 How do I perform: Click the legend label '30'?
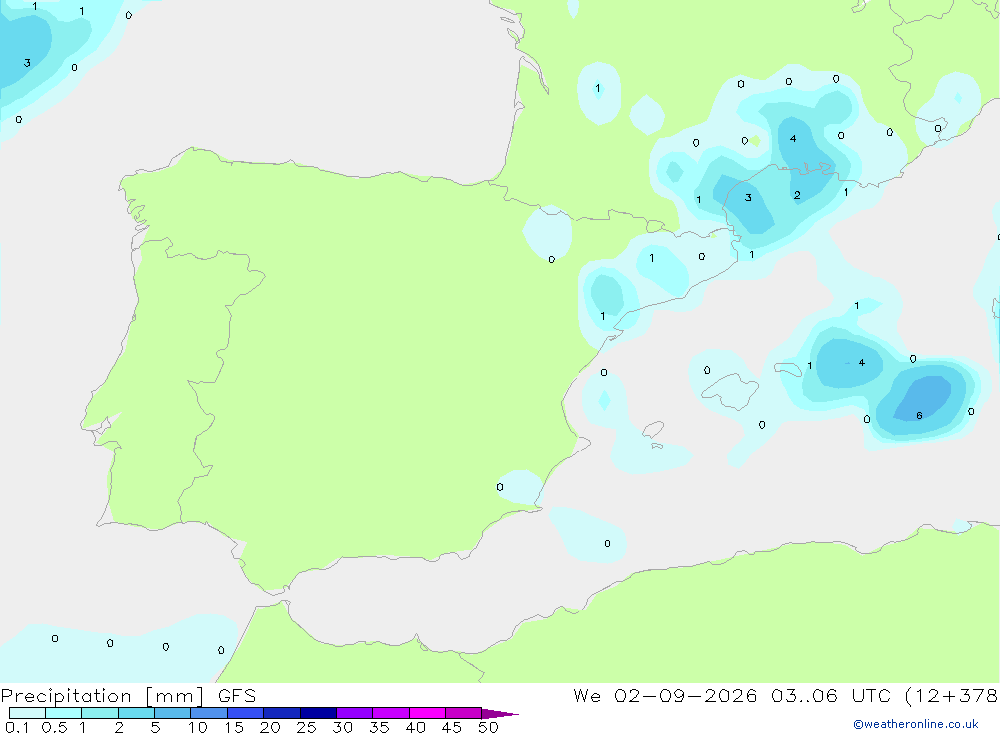[342, 727]
